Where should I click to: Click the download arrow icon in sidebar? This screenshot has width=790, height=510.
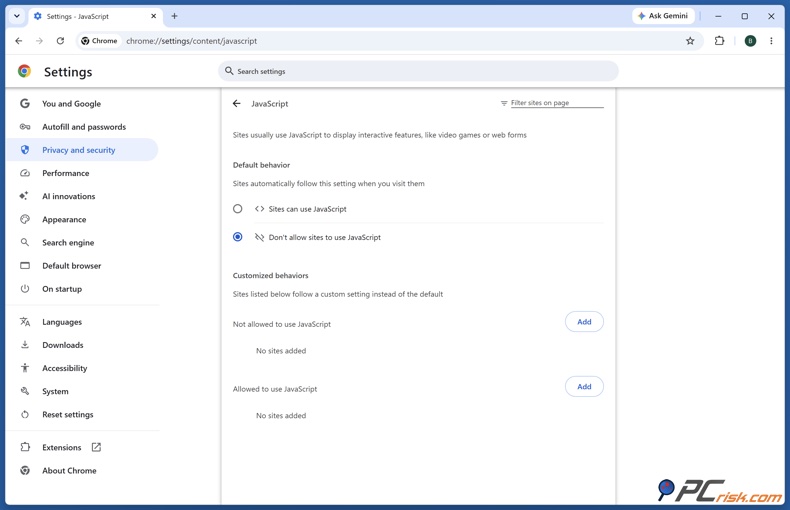[x=25, y=345]
